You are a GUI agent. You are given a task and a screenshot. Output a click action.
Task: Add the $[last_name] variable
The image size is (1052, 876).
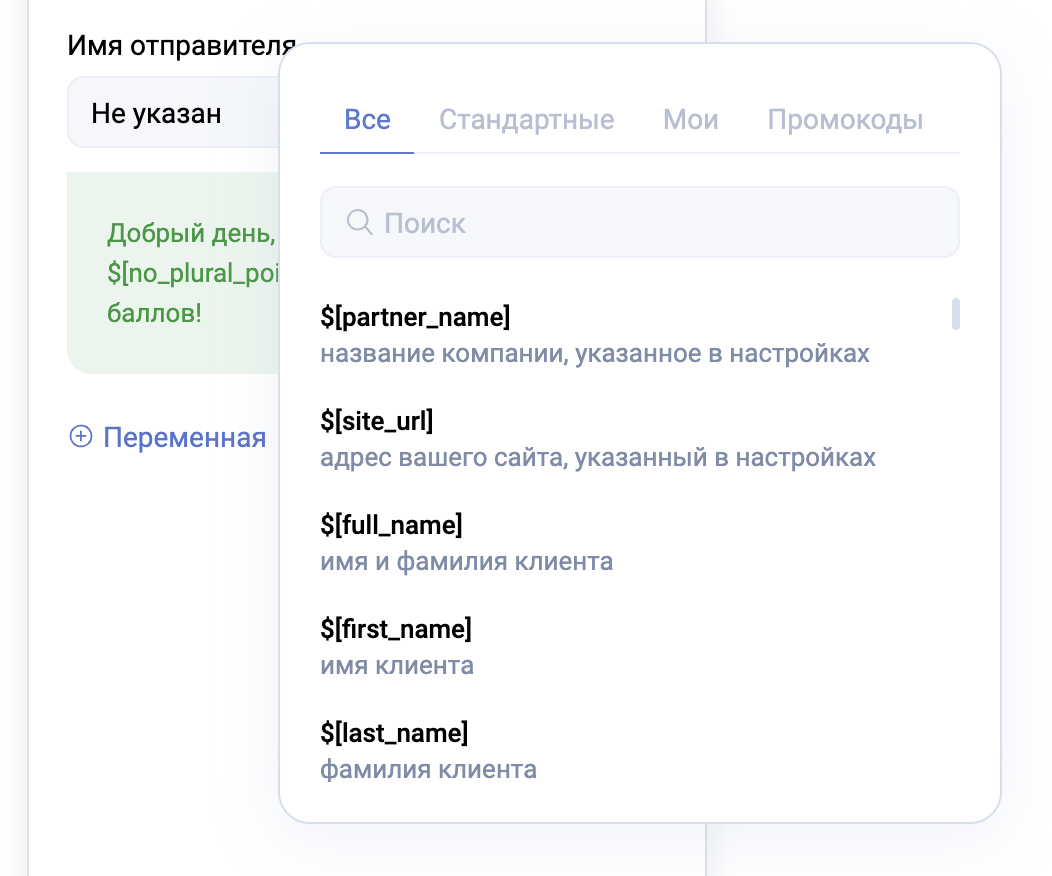point(394,733)
